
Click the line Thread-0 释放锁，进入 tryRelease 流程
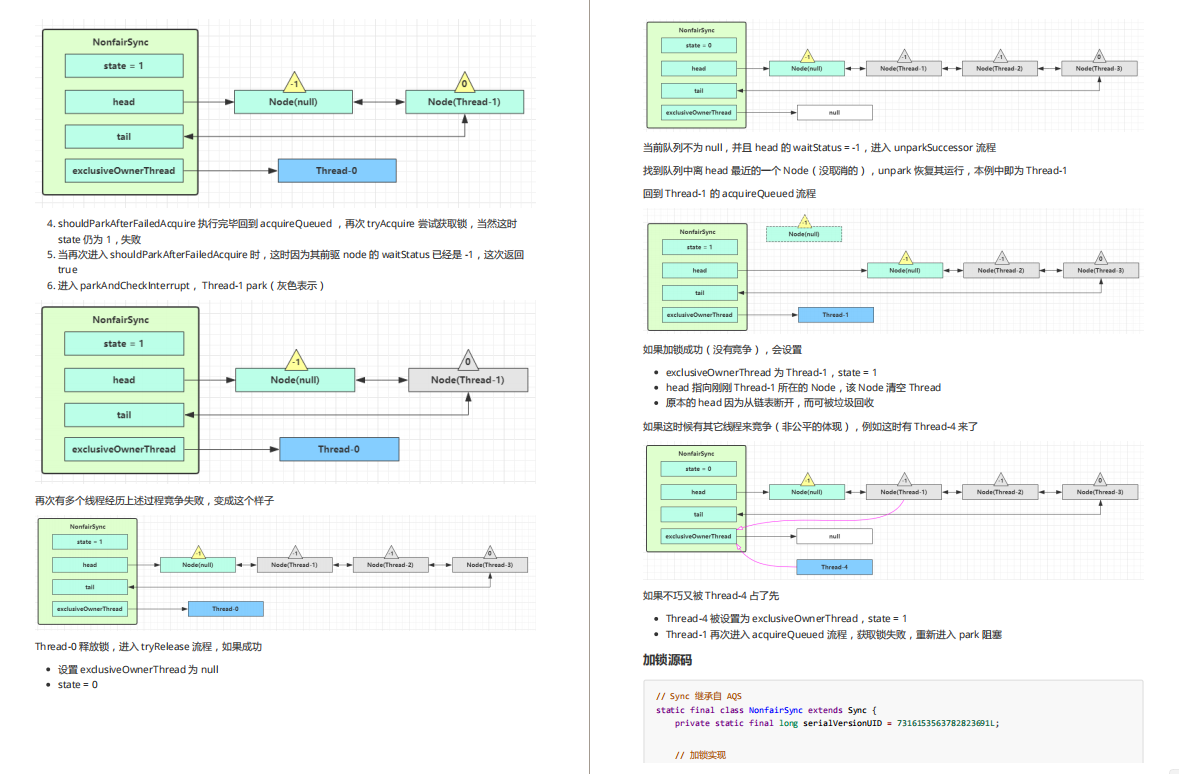(x=148, y=646)
